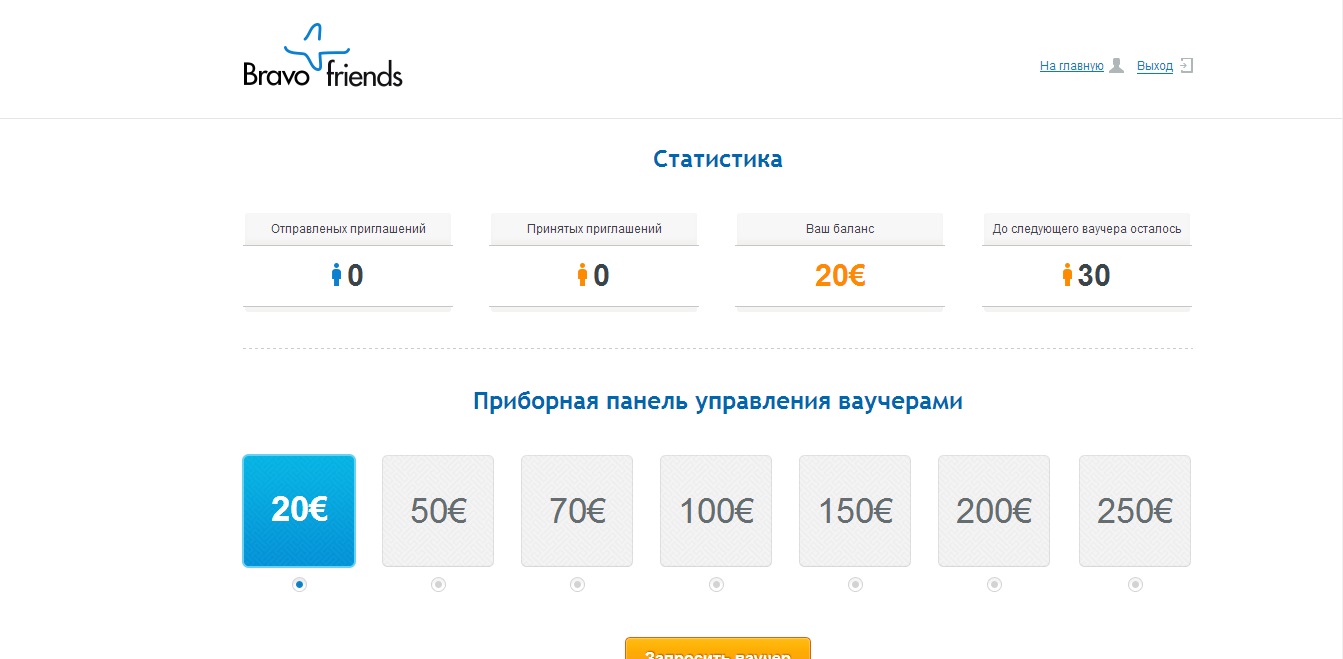Viewport: 1343px width, 659px height.
Task: Click the logout door icon
Action: pos(1186,66)
